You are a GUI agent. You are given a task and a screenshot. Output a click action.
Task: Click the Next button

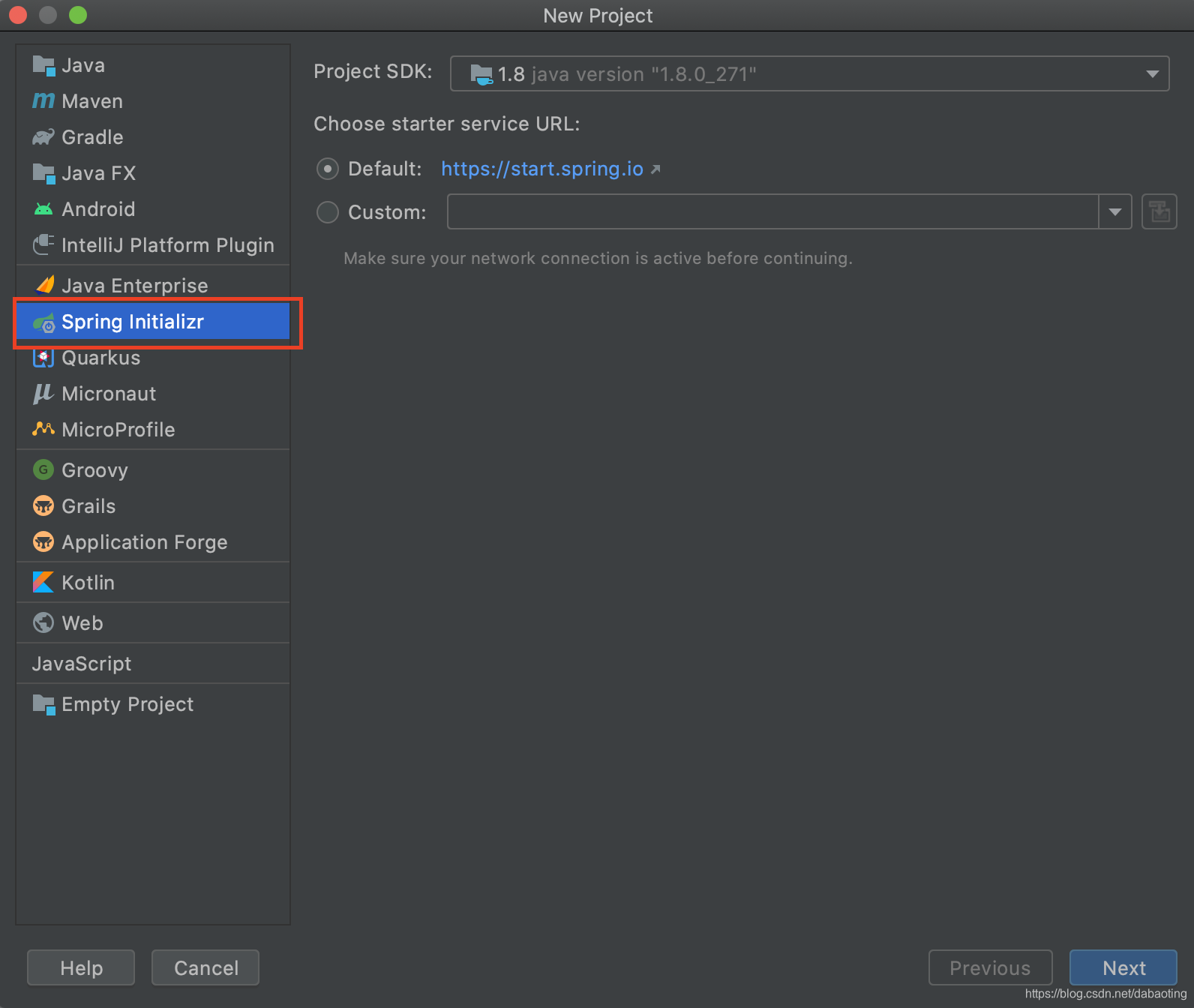pos(1123,967)
